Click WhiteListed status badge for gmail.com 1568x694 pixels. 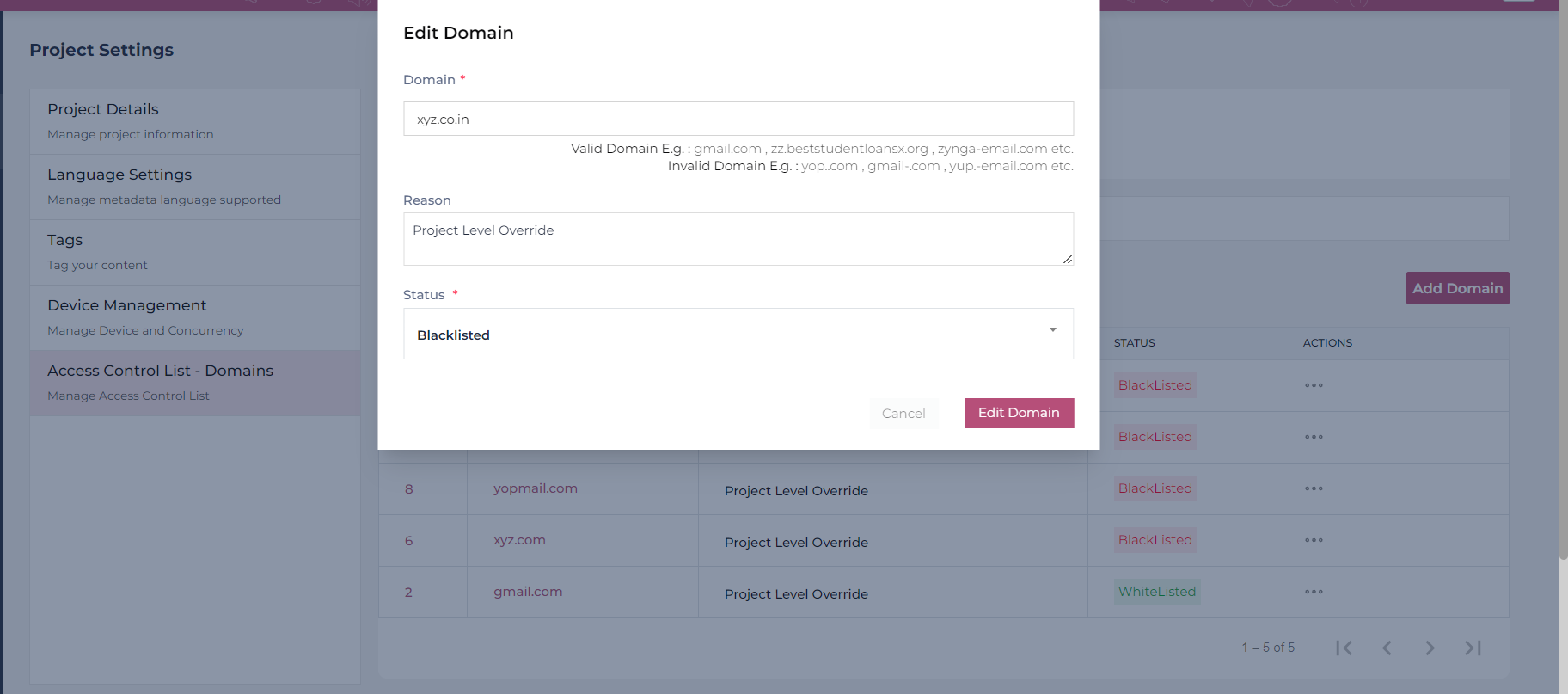point(1156,592)
